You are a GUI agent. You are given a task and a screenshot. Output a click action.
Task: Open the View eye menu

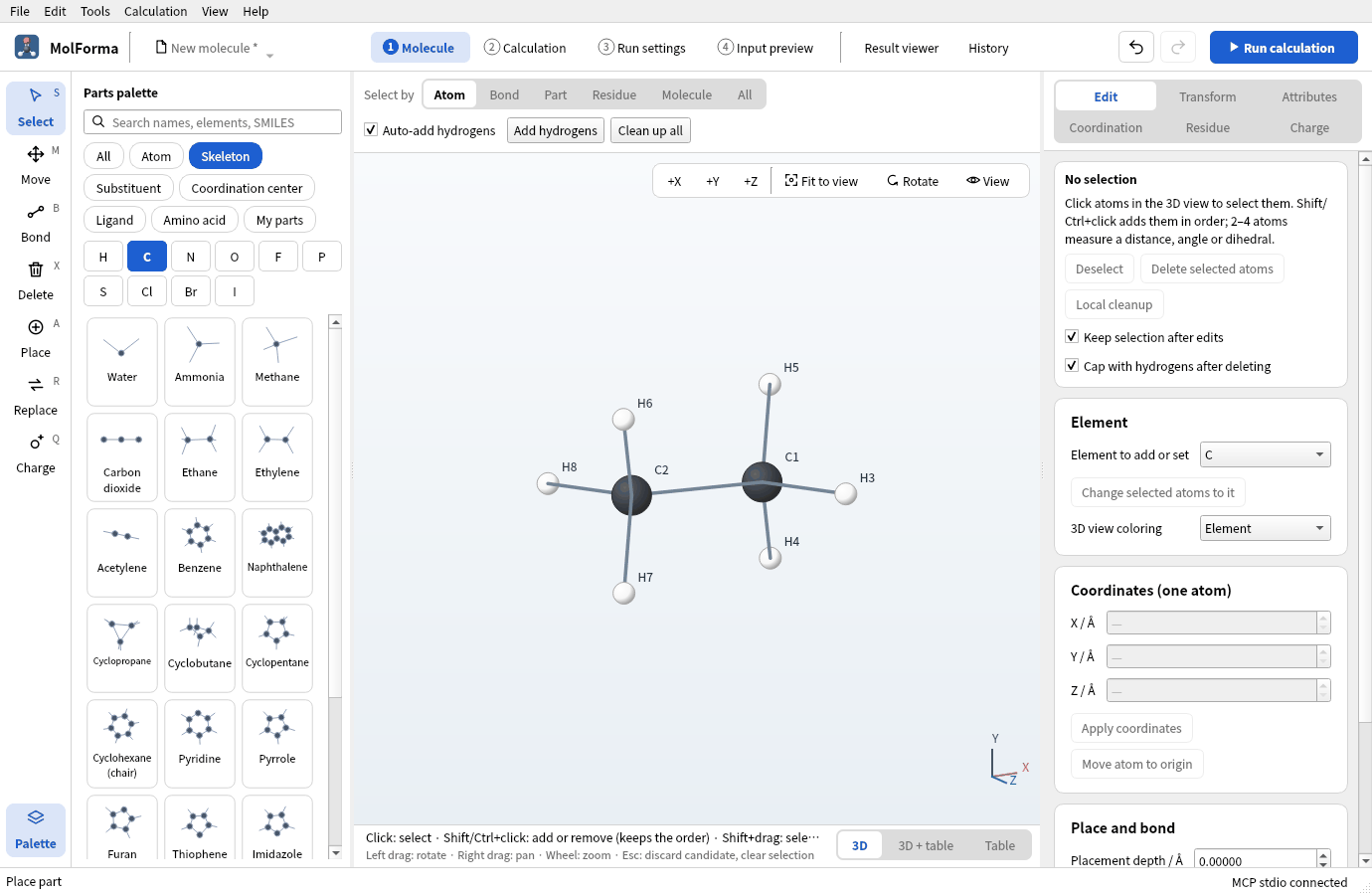point(987,181)
